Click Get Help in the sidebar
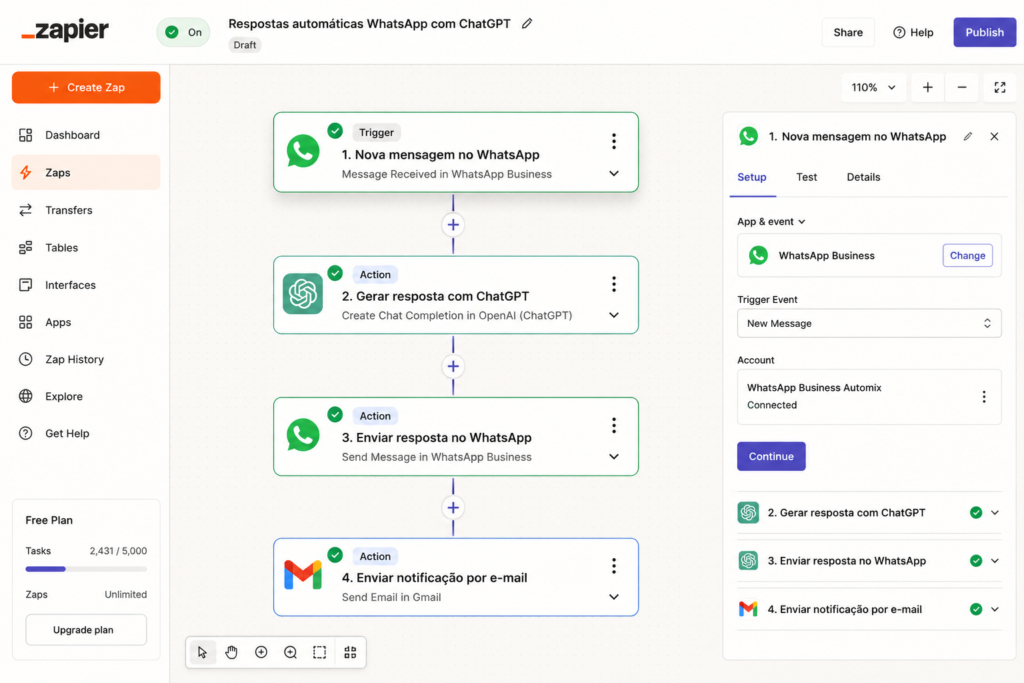Image resolution: width=1024 pixels, height=683 pixels. [x=86, y=434]
